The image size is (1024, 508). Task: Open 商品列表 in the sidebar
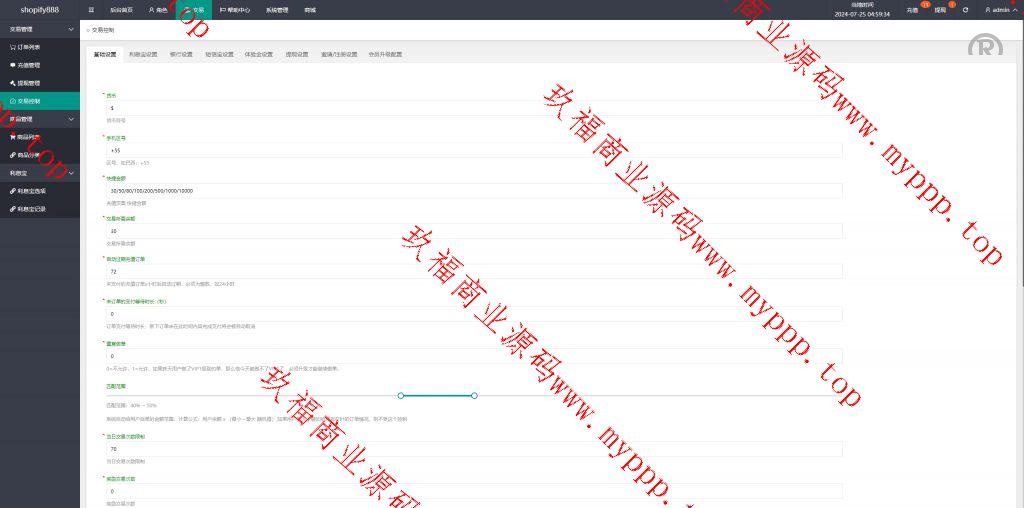(x=27, y=137)
